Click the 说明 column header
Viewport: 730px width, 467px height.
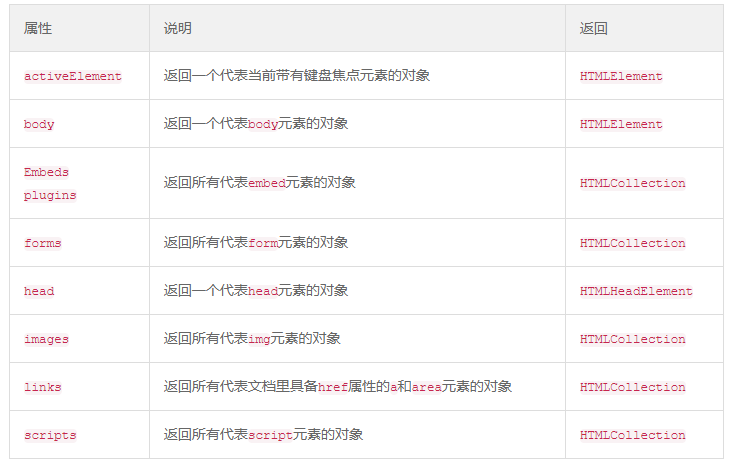click(177, 28)
